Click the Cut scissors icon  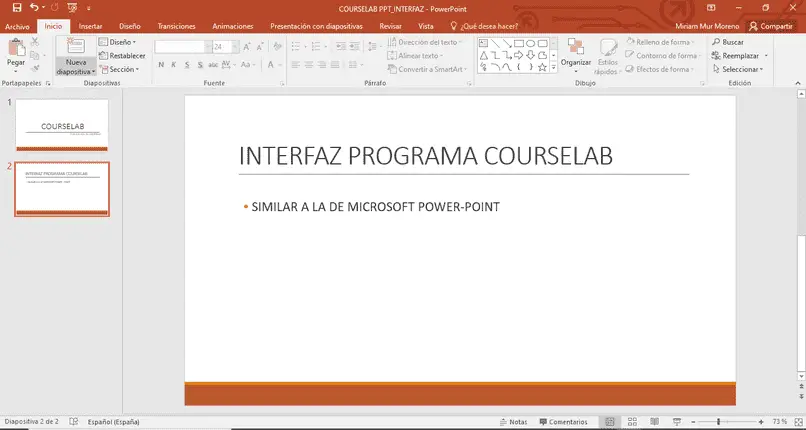point(35,42)
